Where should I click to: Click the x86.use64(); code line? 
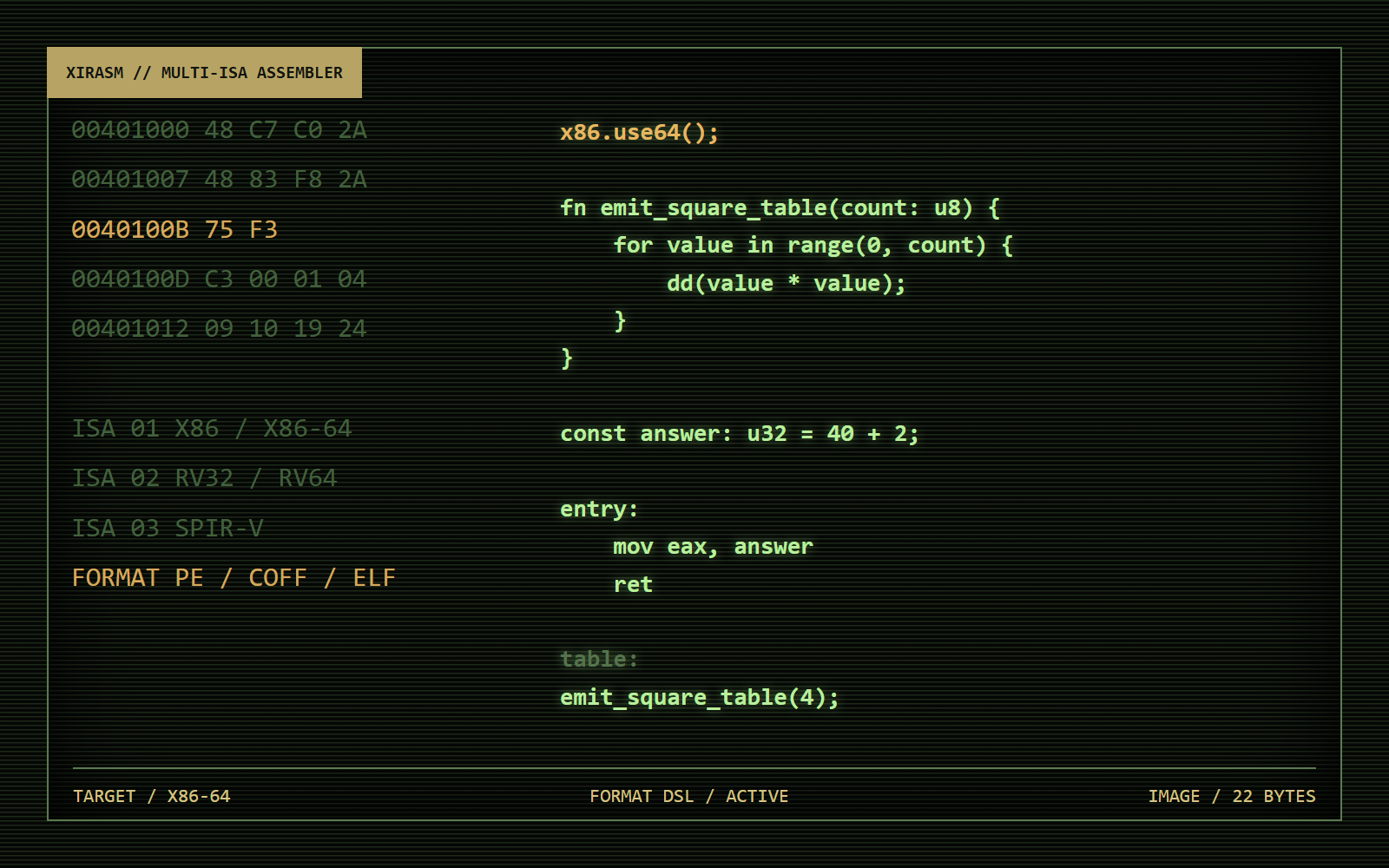[640, 133]
